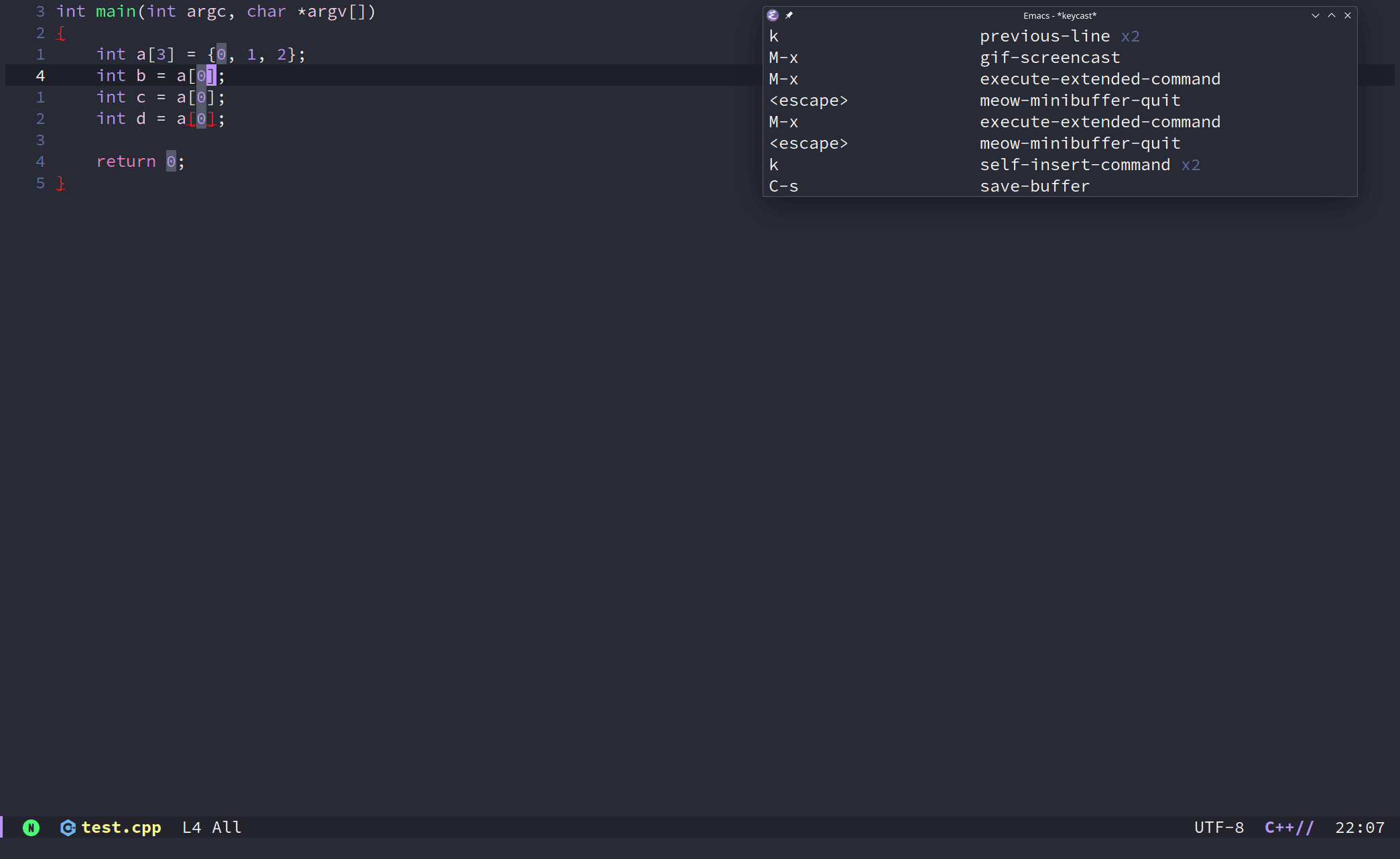Click the save-buffer entry in keycast
Screen dimensions: 1400x859
click(x=1034, y=186)
